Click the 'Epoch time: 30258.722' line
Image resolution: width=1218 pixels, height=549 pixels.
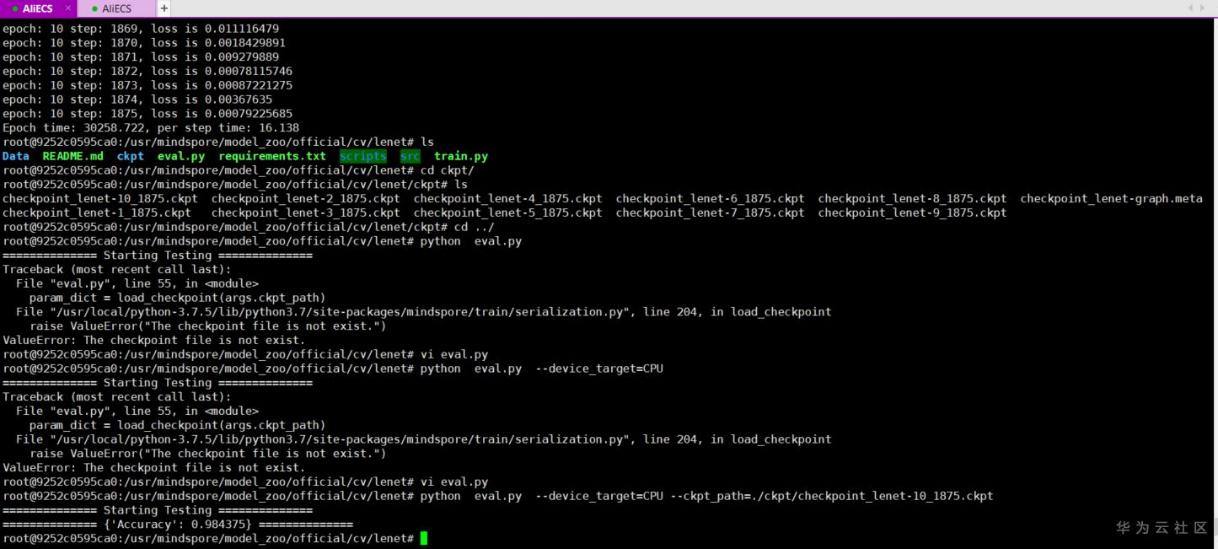[x=151, y=128]
